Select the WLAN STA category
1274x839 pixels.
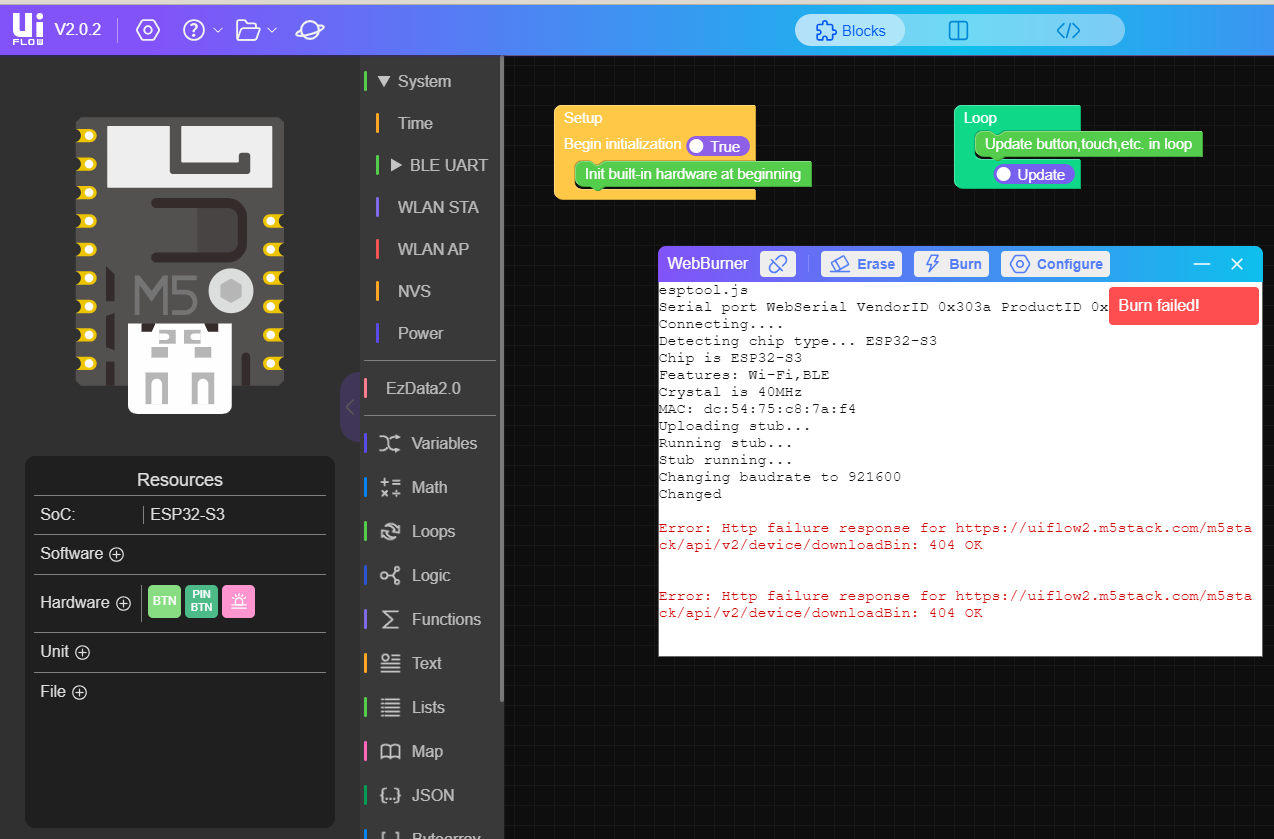[438, 207]
